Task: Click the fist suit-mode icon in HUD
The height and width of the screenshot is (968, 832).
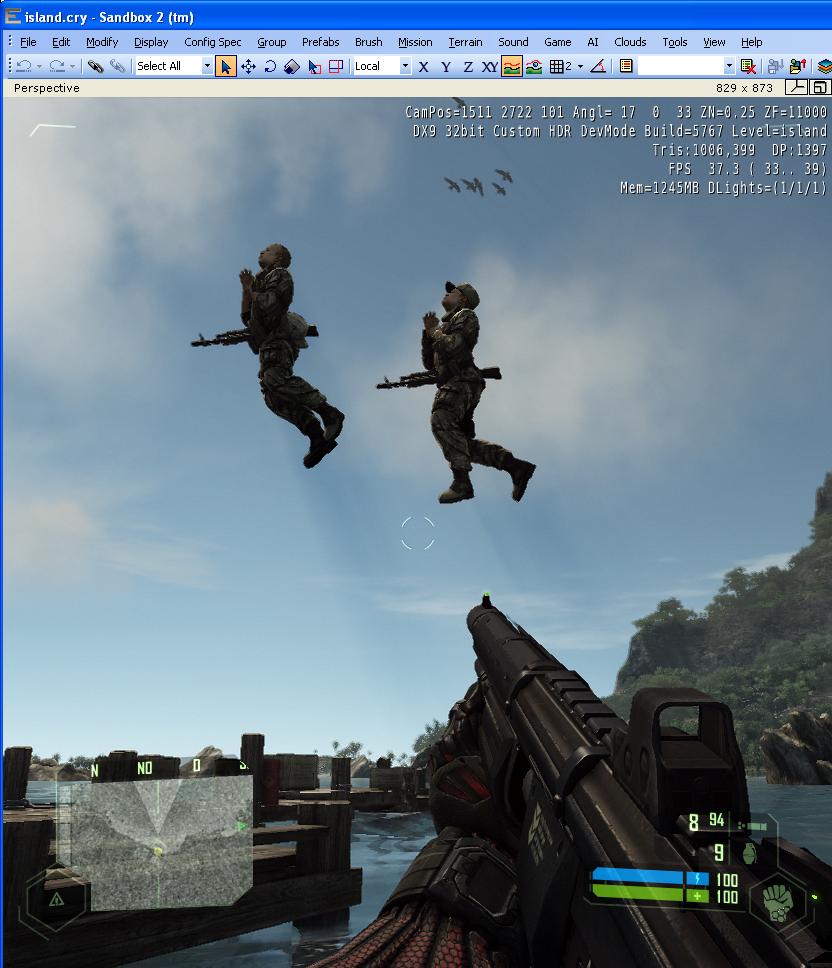Action: tap(778, 901)
